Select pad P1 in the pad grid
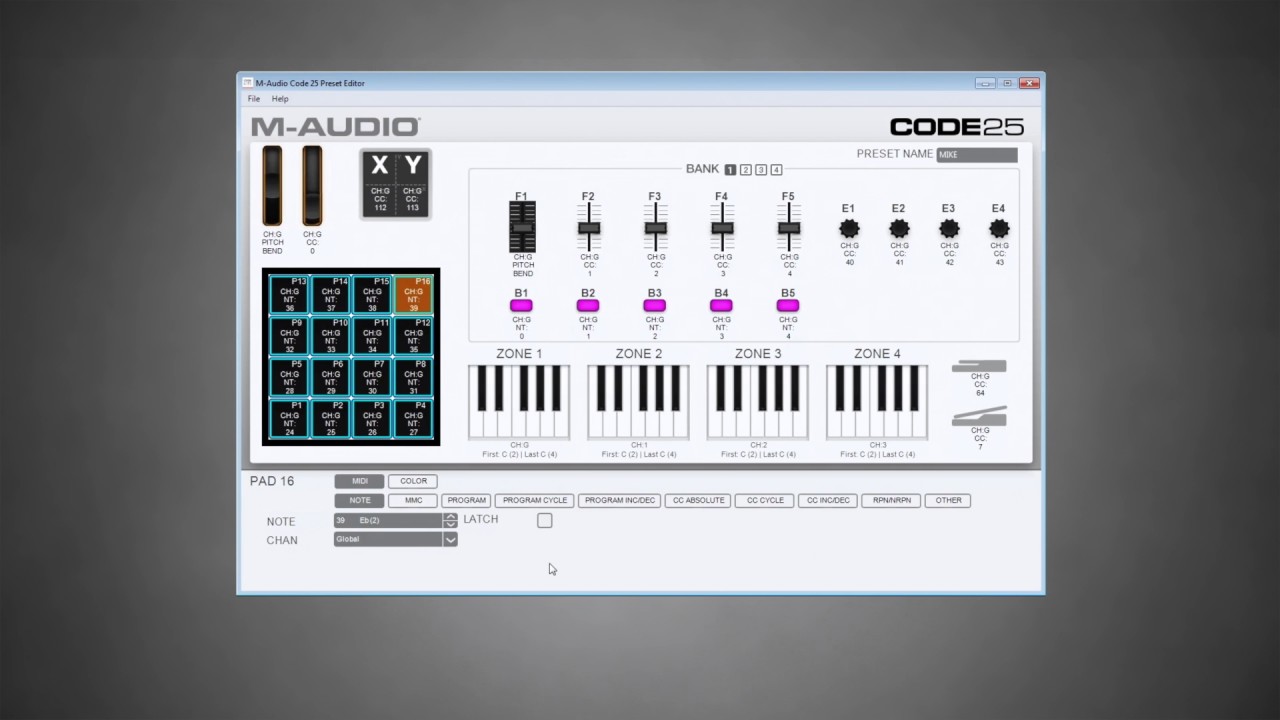 click(x=290, y=418)
